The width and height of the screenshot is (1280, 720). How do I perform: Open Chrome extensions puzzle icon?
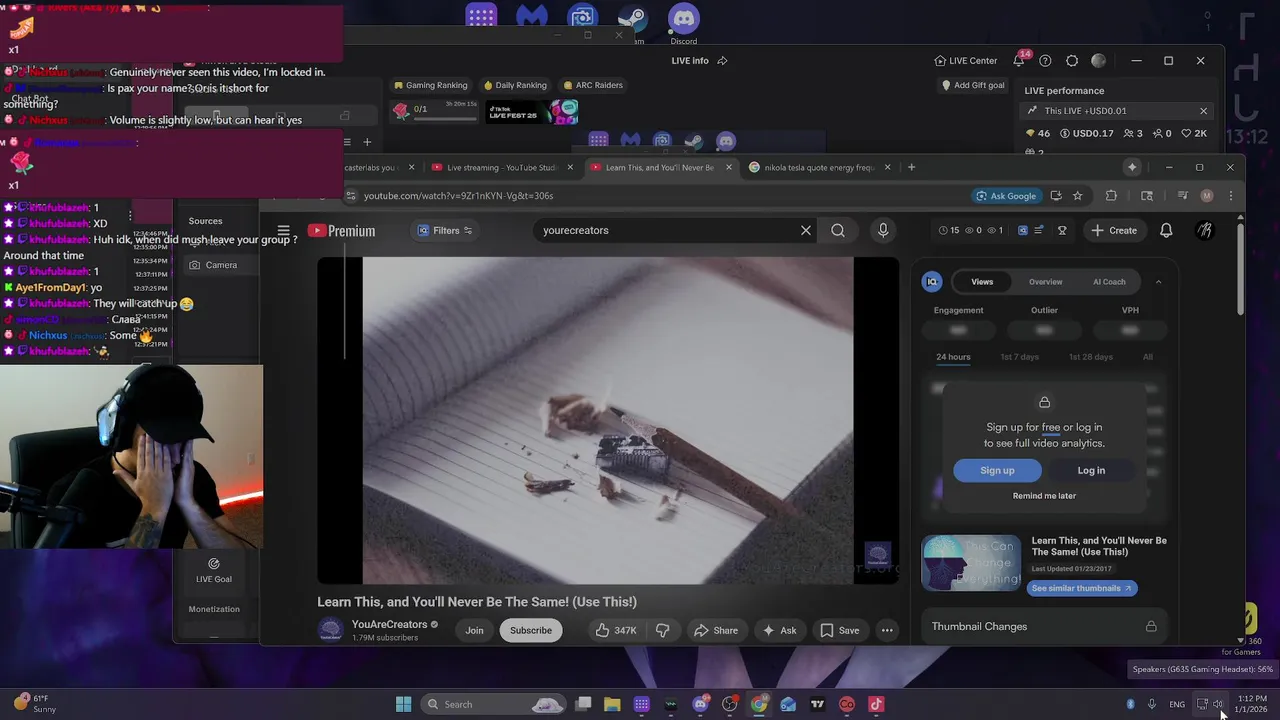tap(1111, 196)
